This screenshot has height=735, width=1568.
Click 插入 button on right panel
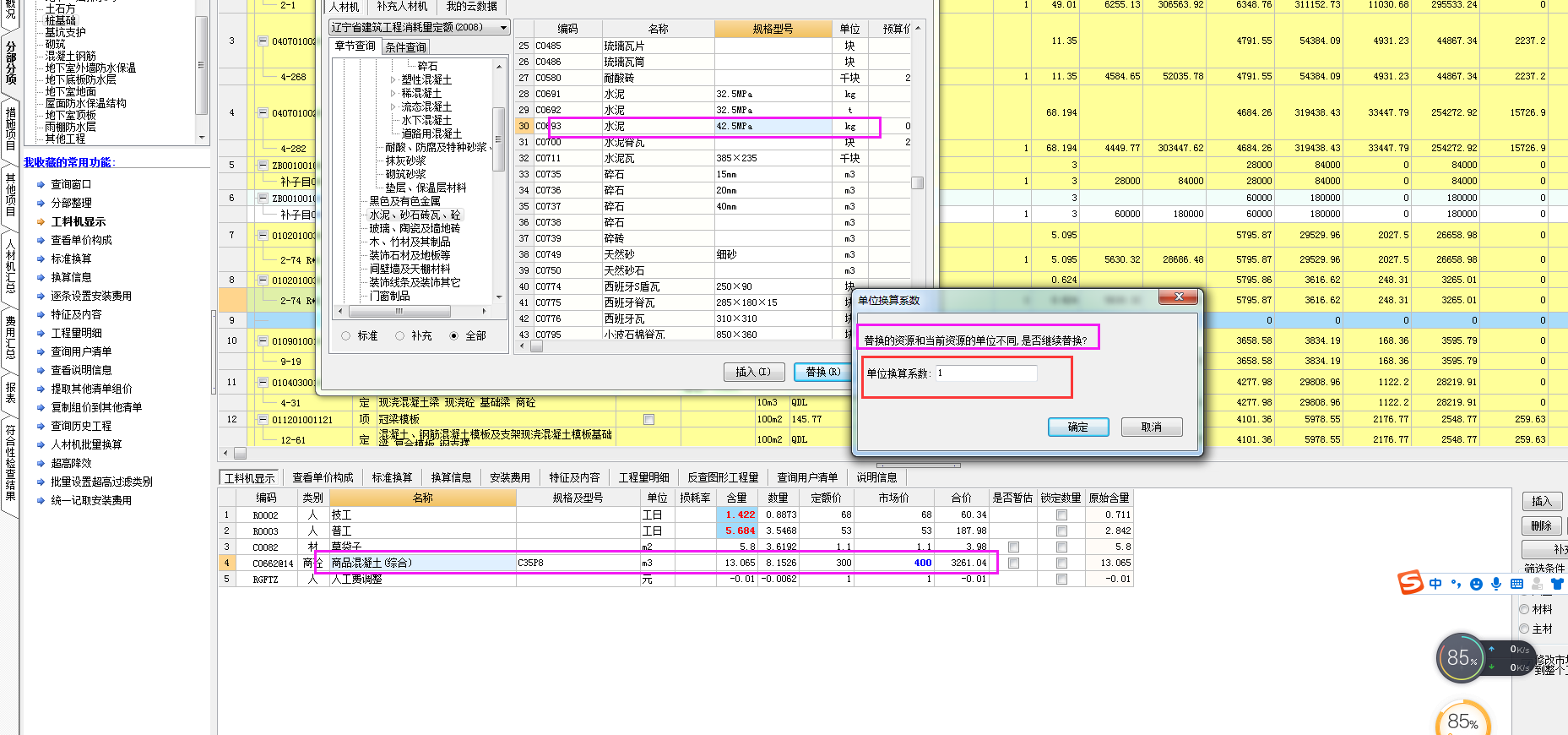[1542, 501]
